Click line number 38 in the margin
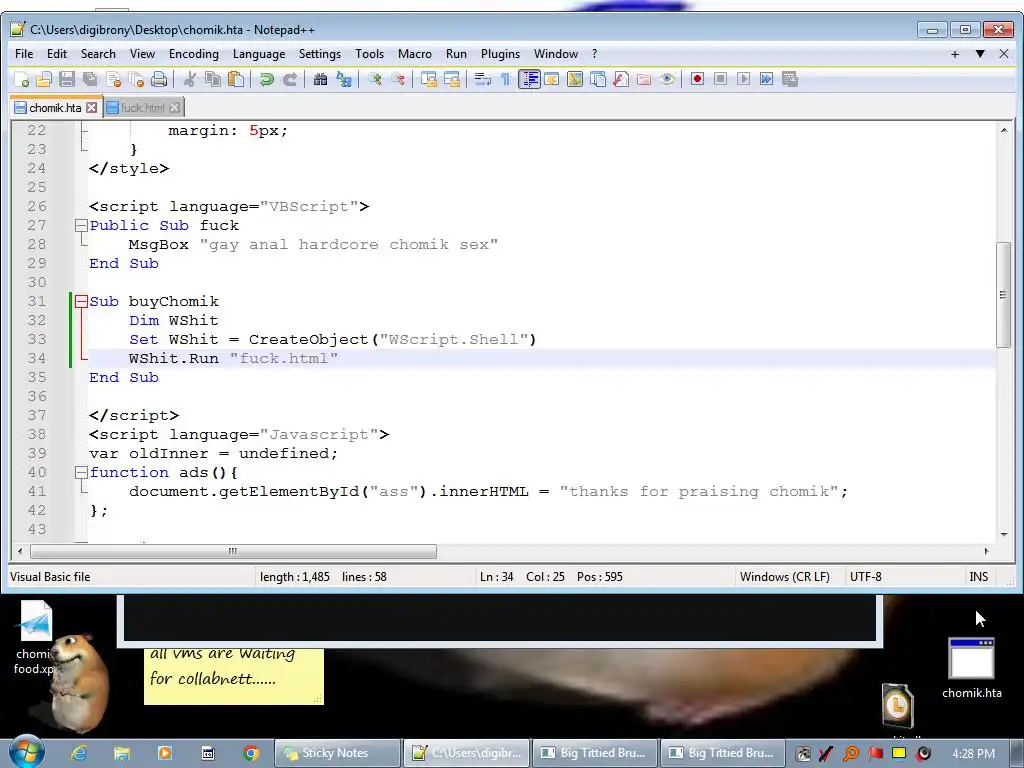The height and width of the screenshot is (768, 1024). (37, 434)
